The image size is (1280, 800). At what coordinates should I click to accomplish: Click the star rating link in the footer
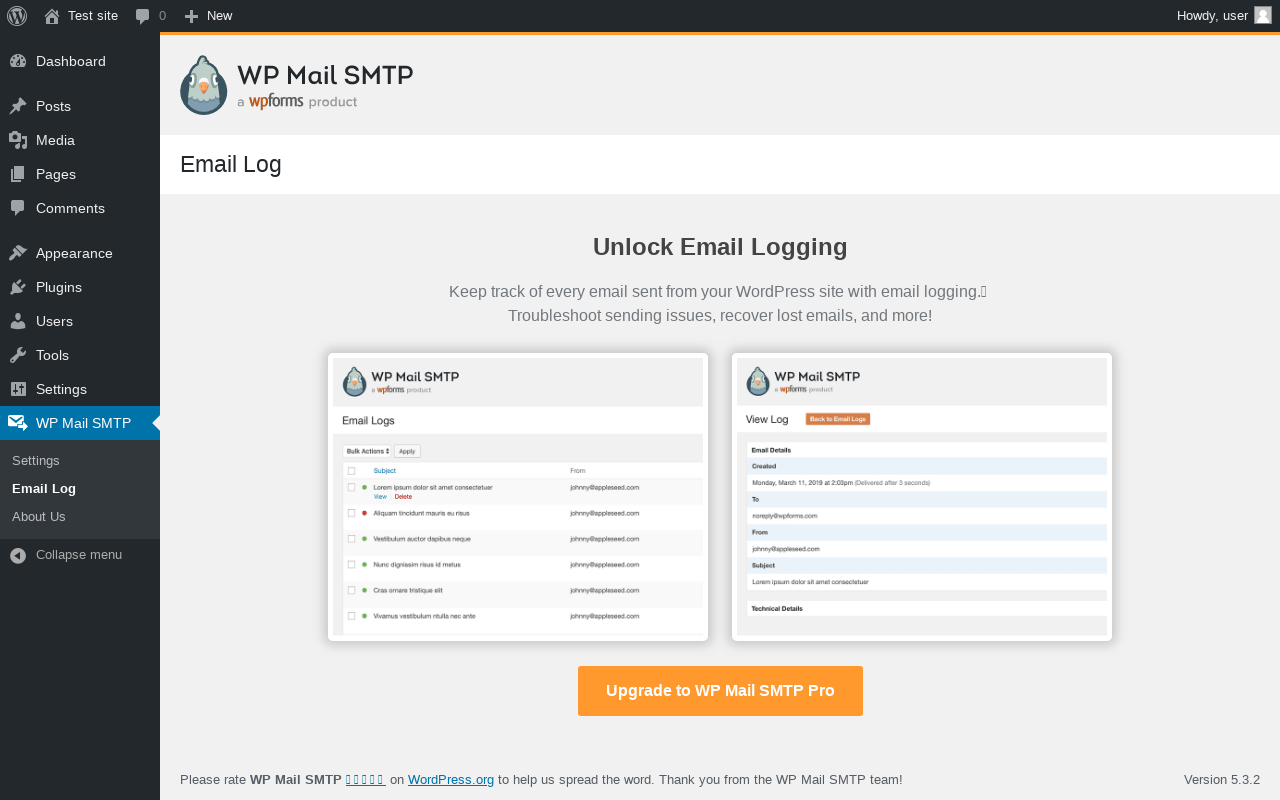[x=365, y=780]
